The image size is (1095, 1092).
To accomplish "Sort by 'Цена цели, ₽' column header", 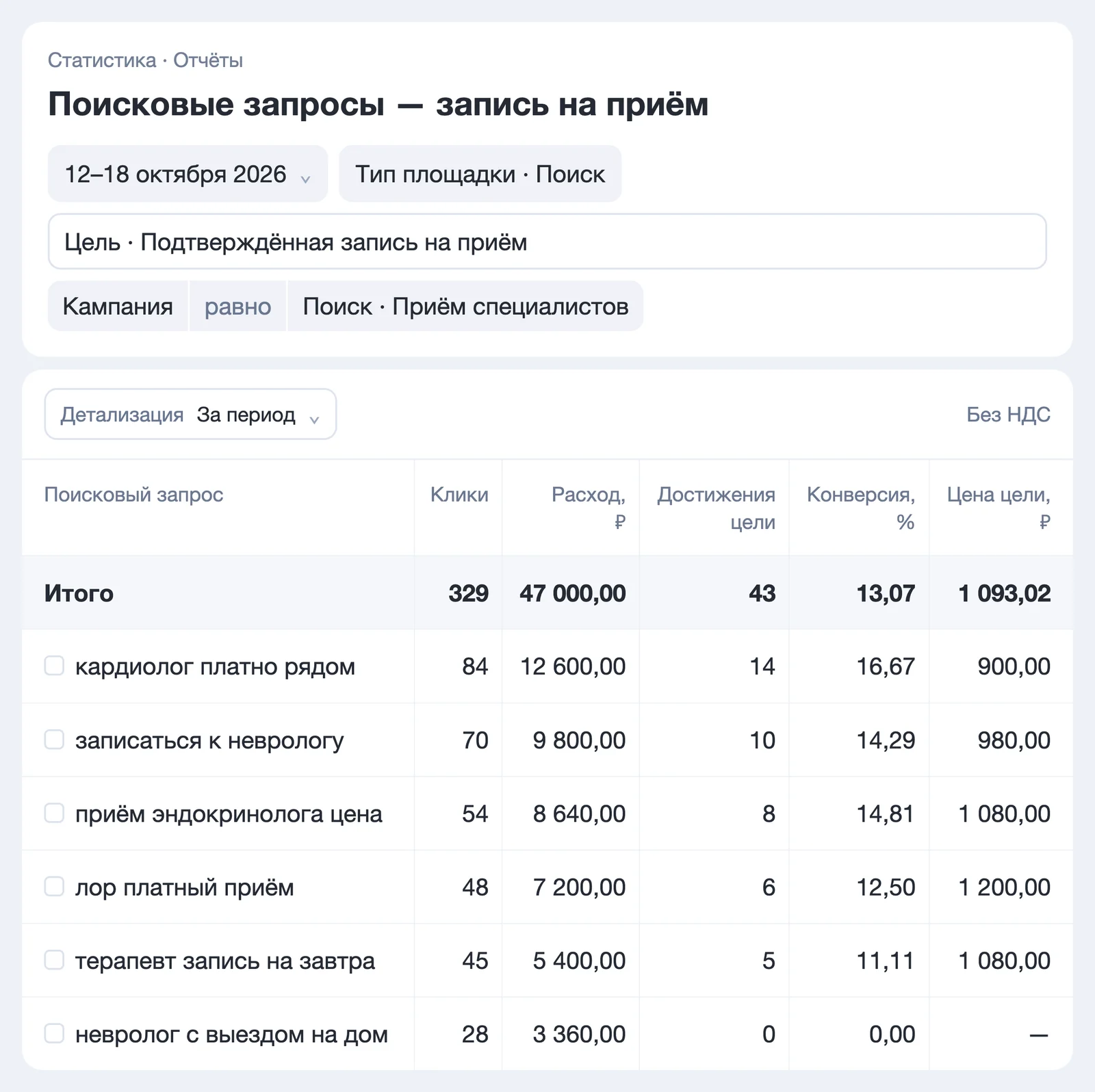I will click(999, 508).
